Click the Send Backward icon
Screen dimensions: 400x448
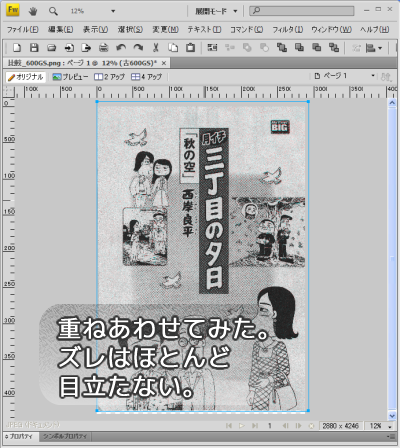click(x=316, y=48)
